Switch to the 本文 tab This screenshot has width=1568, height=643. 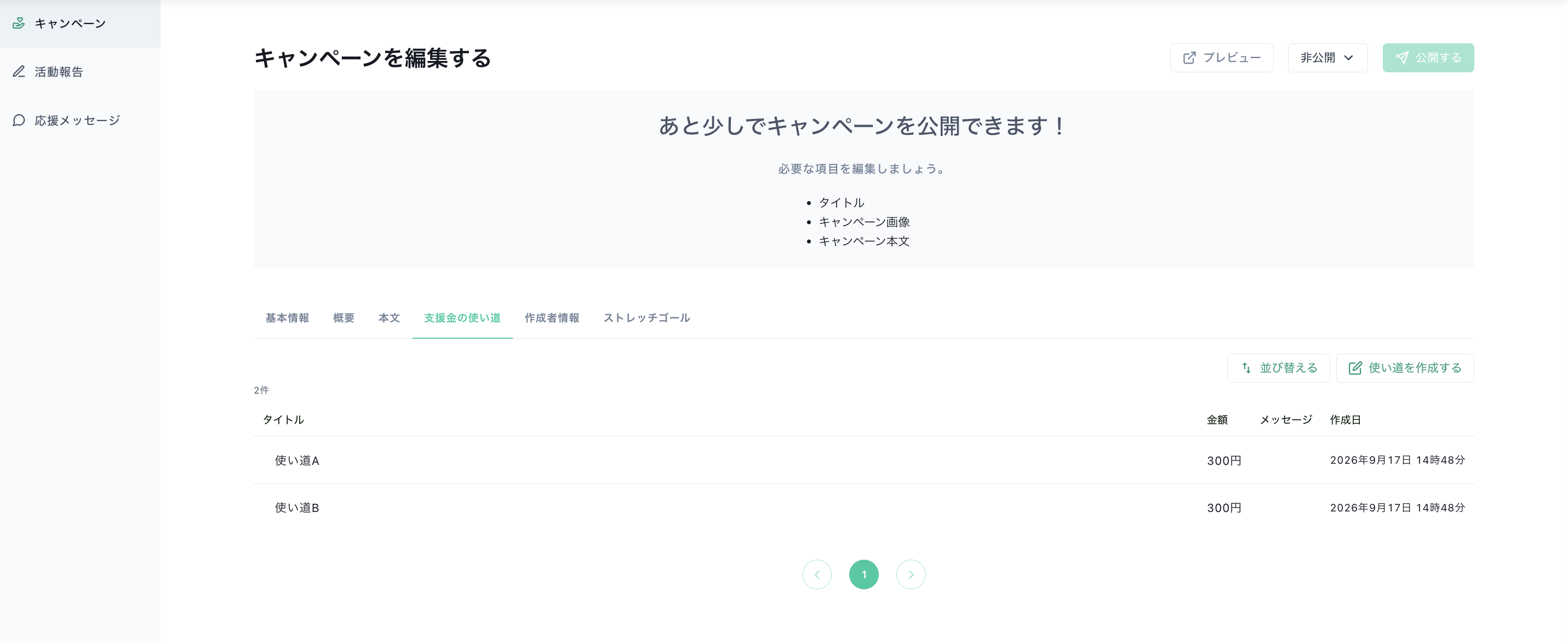[390, 318]
